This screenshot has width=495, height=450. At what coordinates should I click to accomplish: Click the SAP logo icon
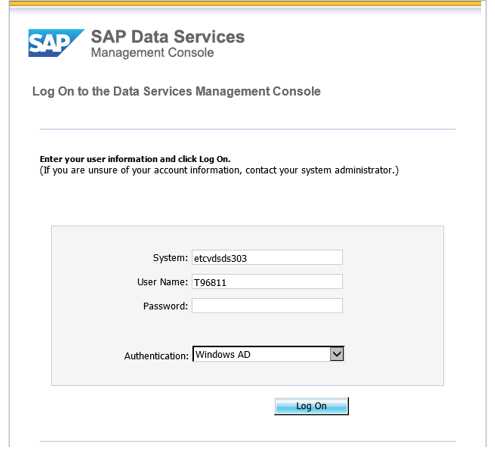coord(56,43)
